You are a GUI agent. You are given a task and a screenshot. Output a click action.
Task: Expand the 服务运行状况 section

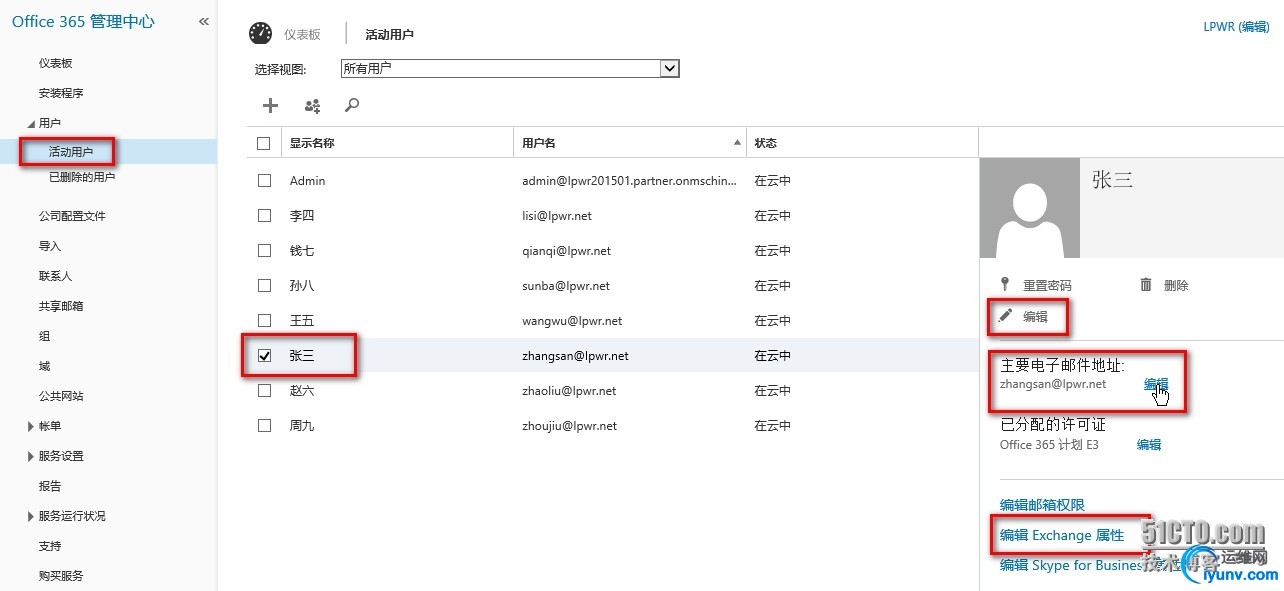click(31, 516)
